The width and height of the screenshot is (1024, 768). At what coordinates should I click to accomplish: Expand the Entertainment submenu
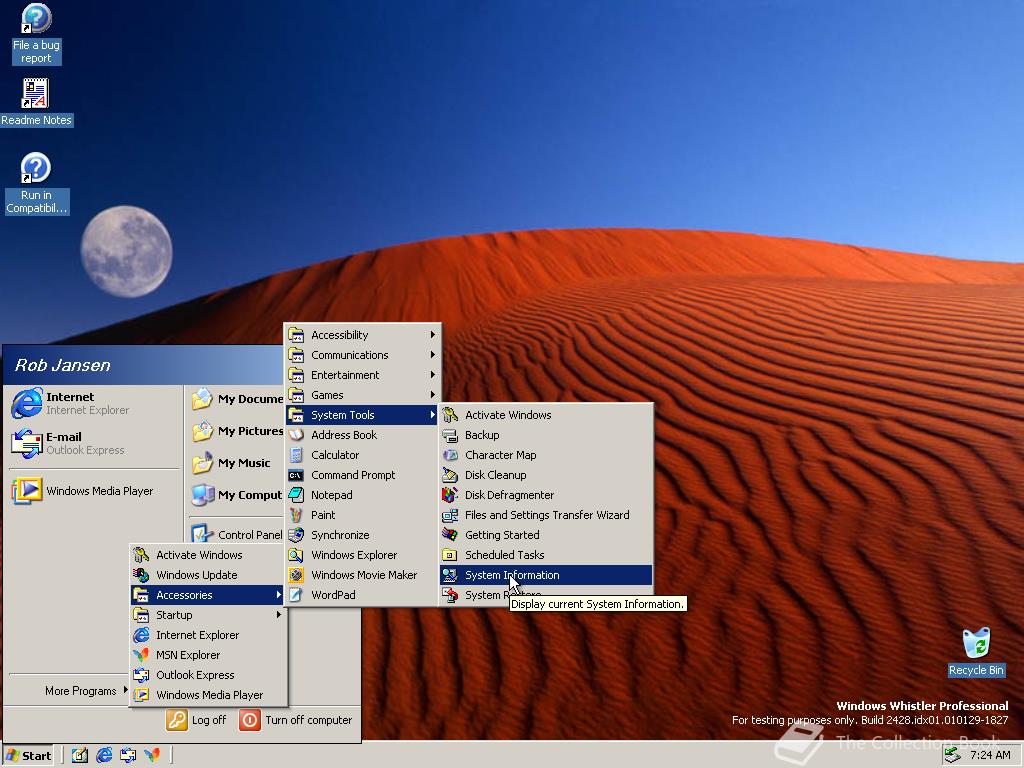point(362,375)
